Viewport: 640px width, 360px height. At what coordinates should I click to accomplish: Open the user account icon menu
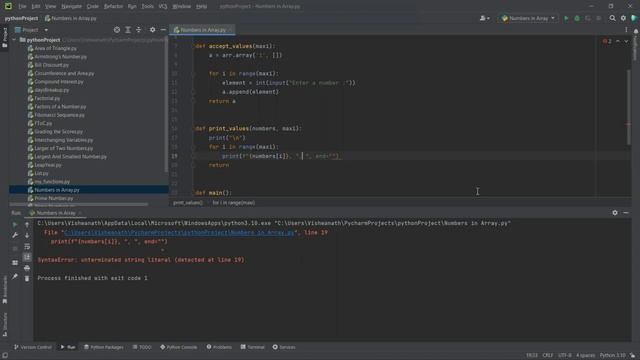tap(484, 18)
